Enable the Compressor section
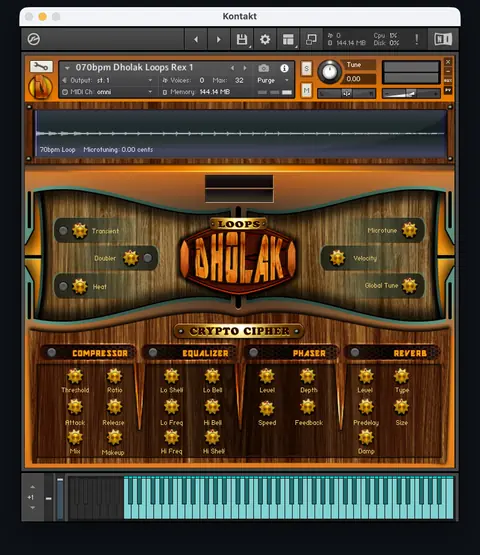This screenshot has height=555, width=480. pyautogui.click(x=52, y=353)
